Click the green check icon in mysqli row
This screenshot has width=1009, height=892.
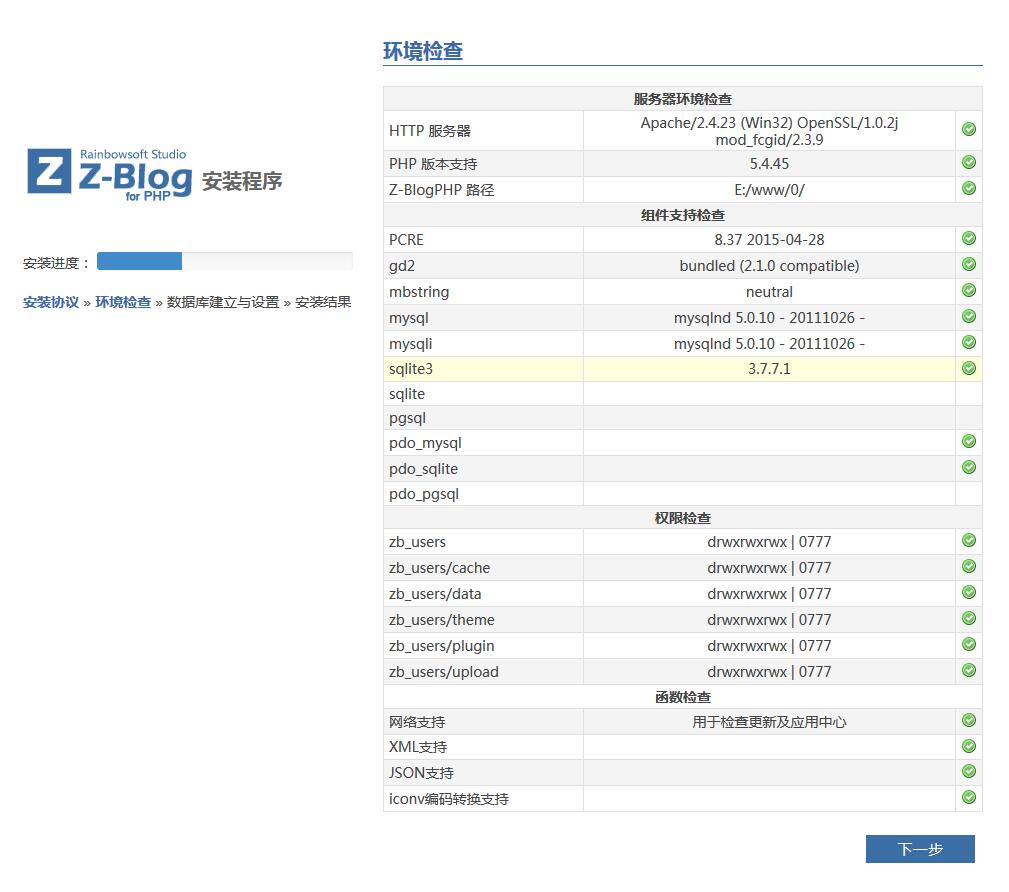click(968, 342)
